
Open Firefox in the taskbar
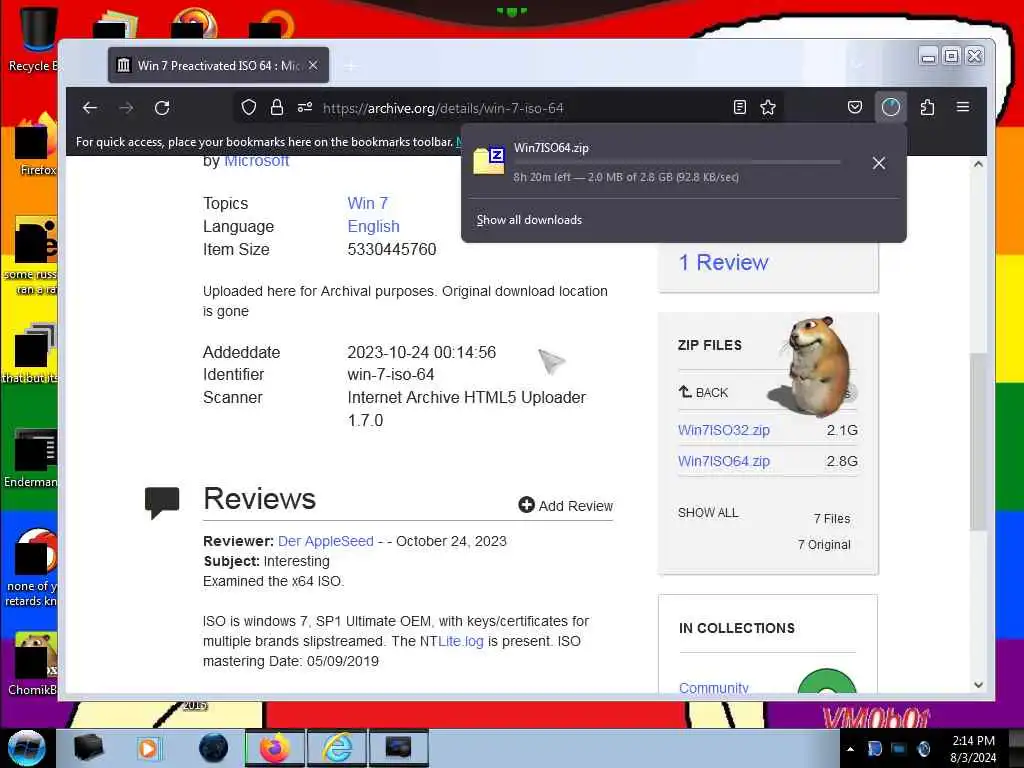[x=275, y=748]
